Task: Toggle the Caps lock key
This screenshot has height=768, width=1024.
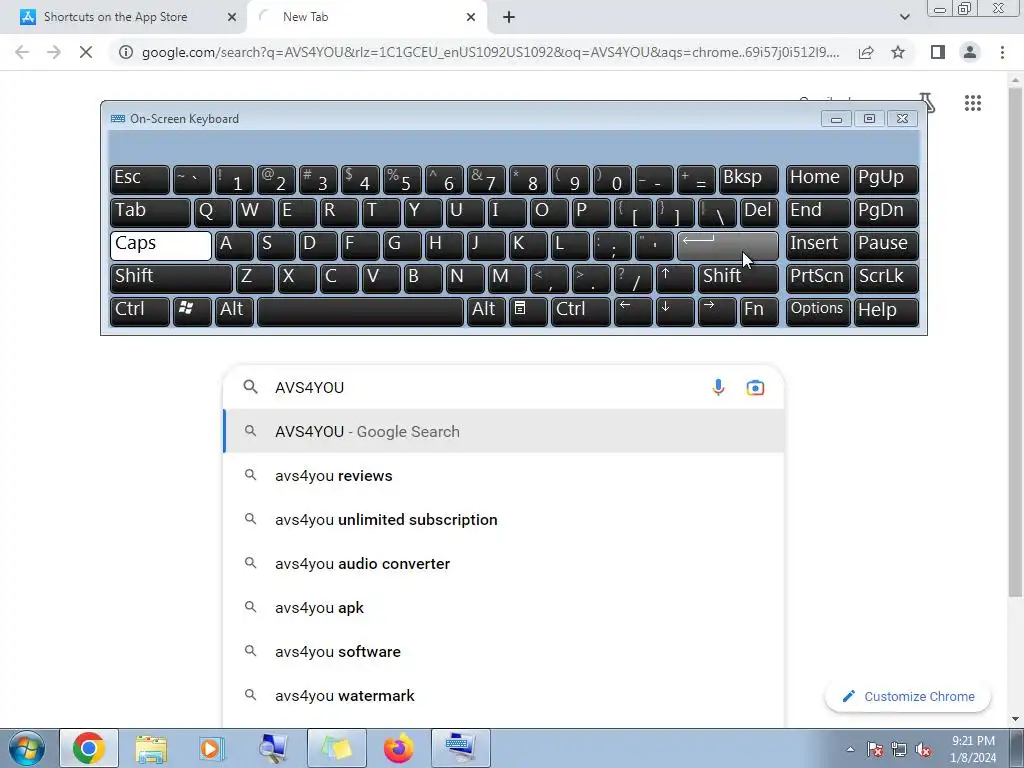Action: (161, 246)
